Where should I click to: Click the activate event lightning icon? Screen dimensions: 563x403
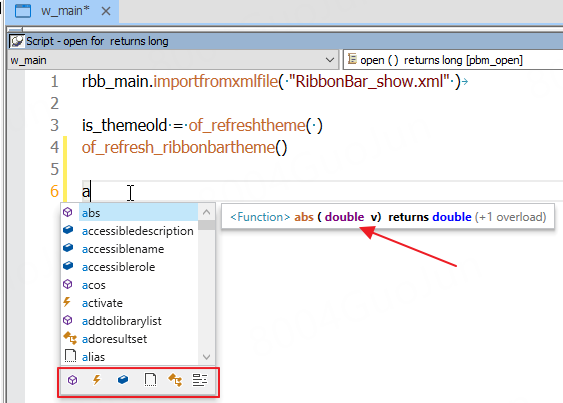pos(67,302)
